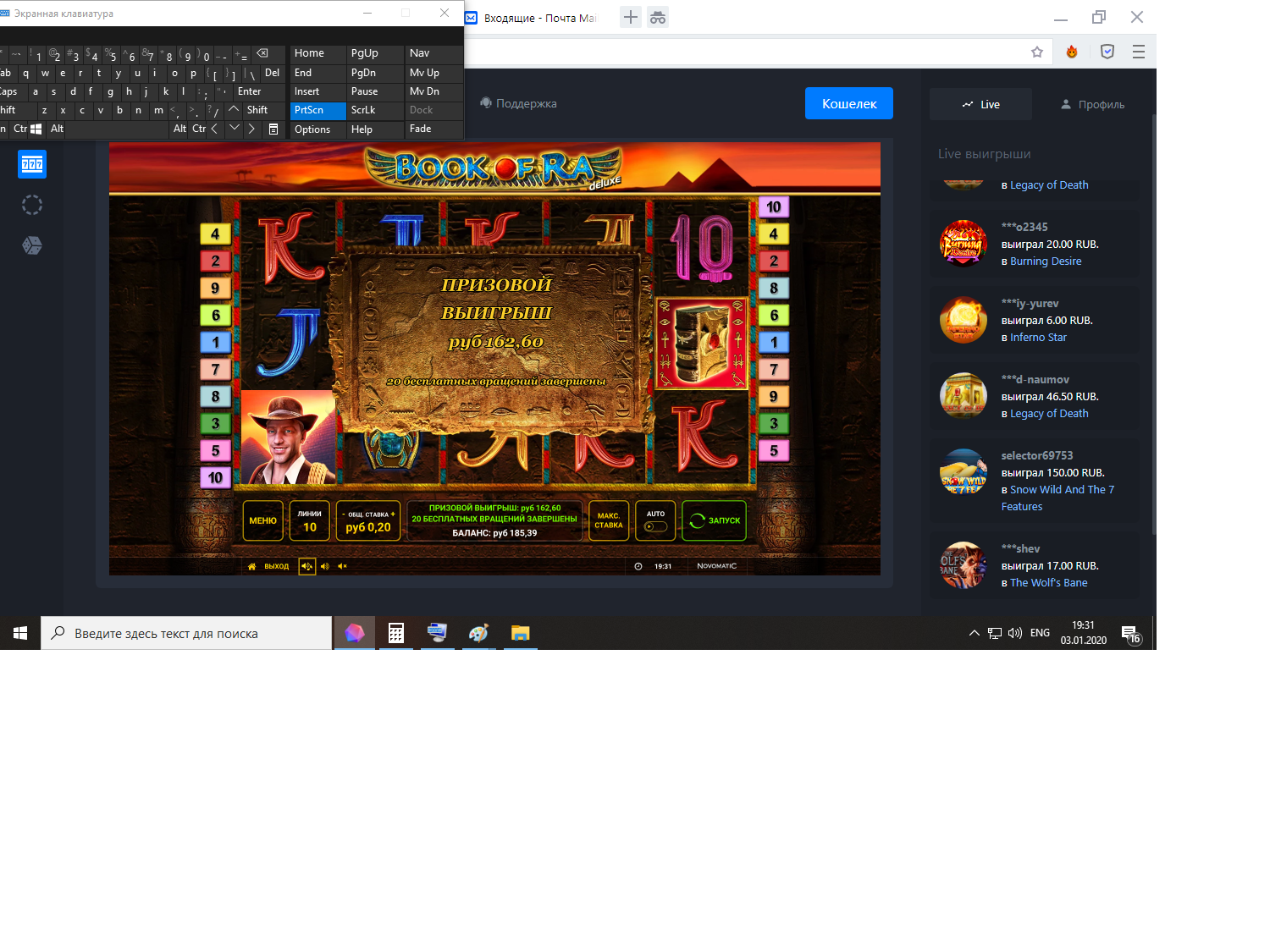Show hidden system tray icons
The image size is (1270, 952).
(975, 633)
